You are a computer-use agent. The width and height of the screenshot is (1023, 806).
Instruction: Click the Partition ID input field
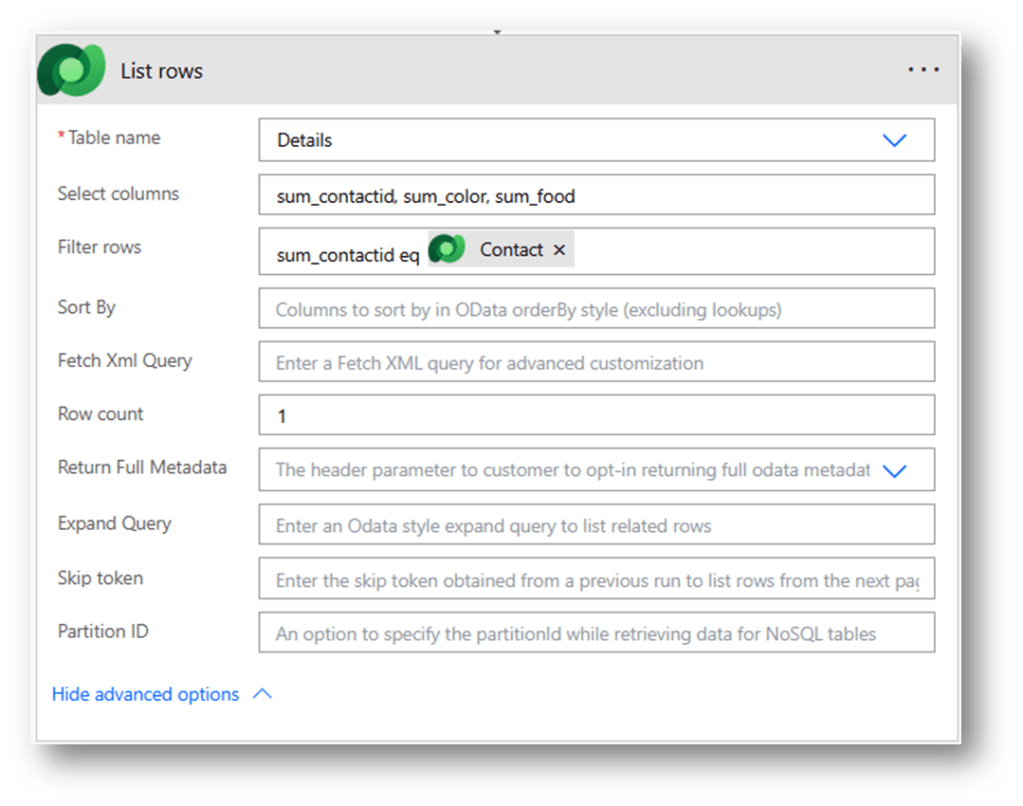click(x=596, y=633)
